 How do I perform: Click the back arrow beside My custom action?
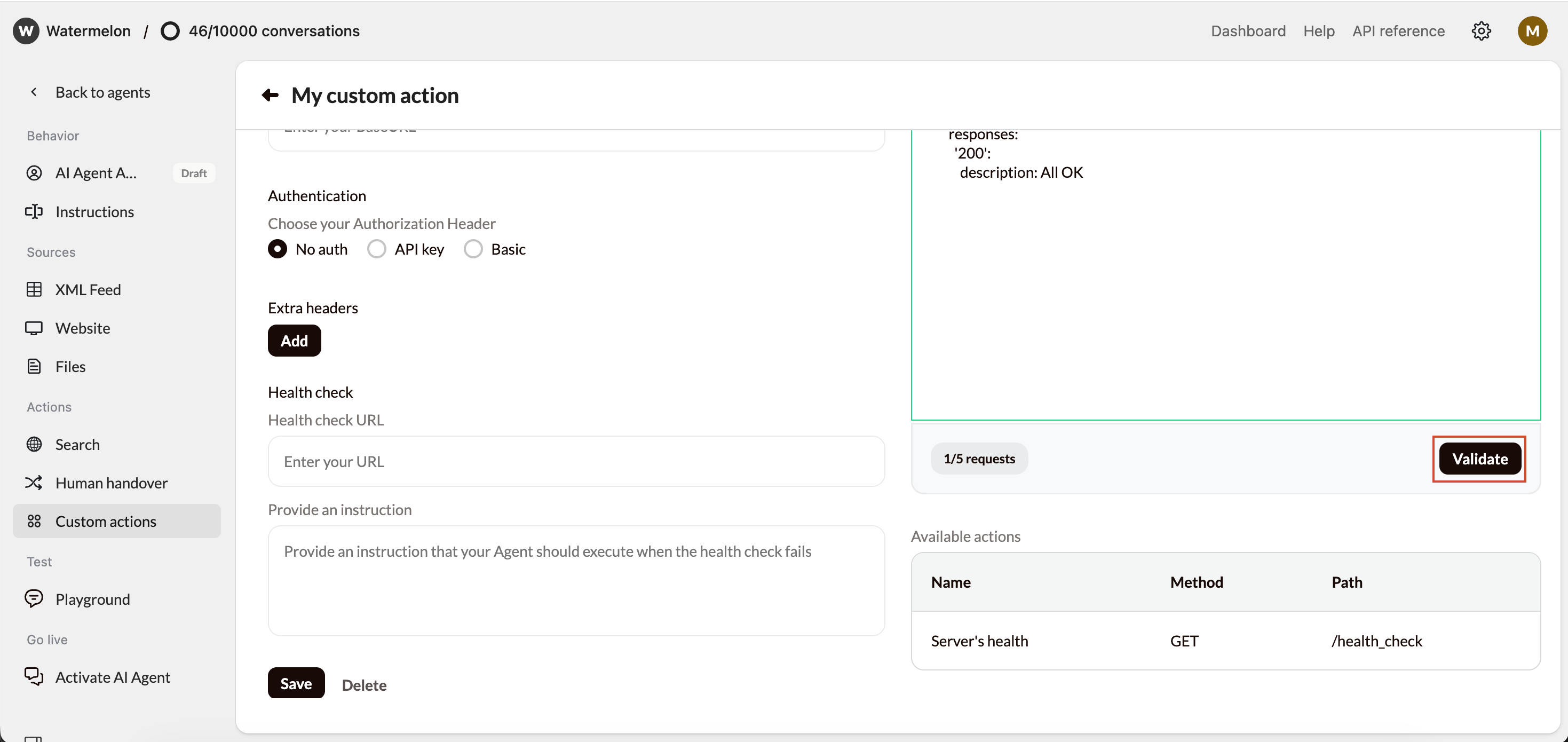[x=270, y=96]
